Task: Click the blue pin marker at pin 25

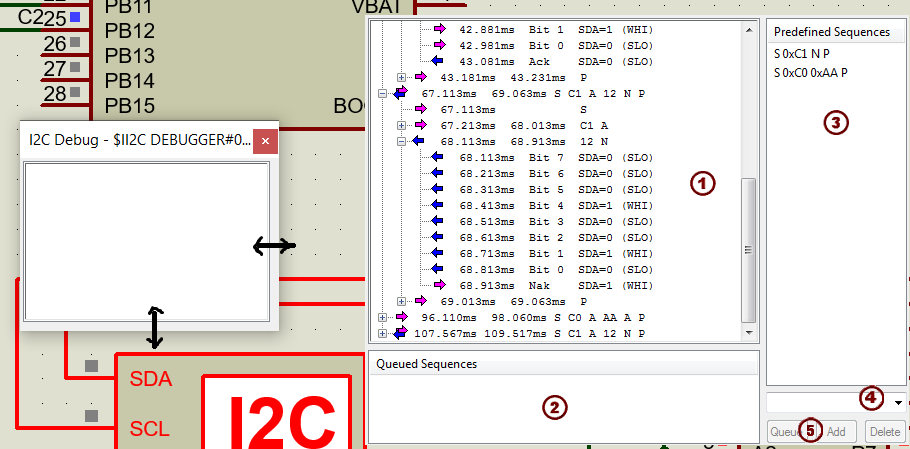Action: tap(75, 17)
